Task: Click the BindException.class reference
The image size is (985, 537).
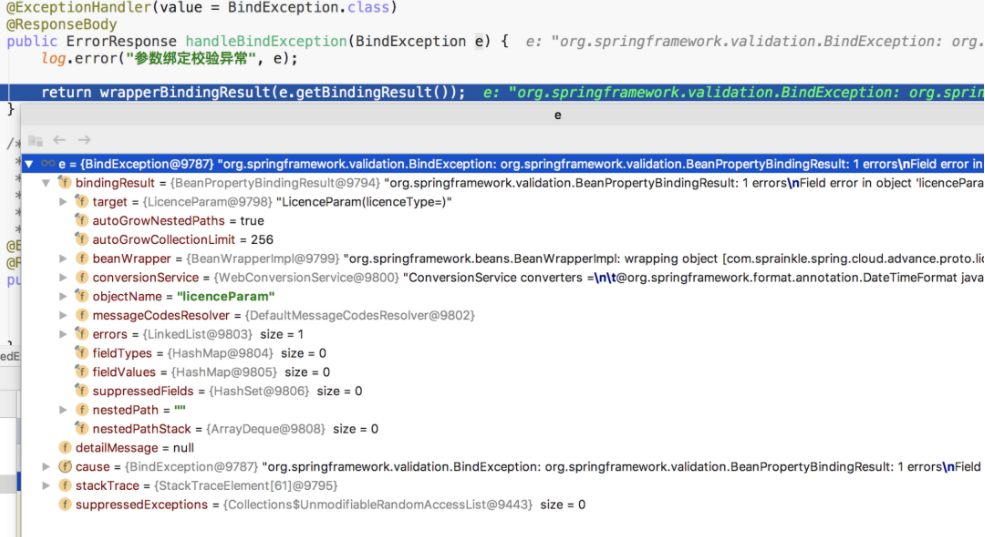Action: click(308, 8)
